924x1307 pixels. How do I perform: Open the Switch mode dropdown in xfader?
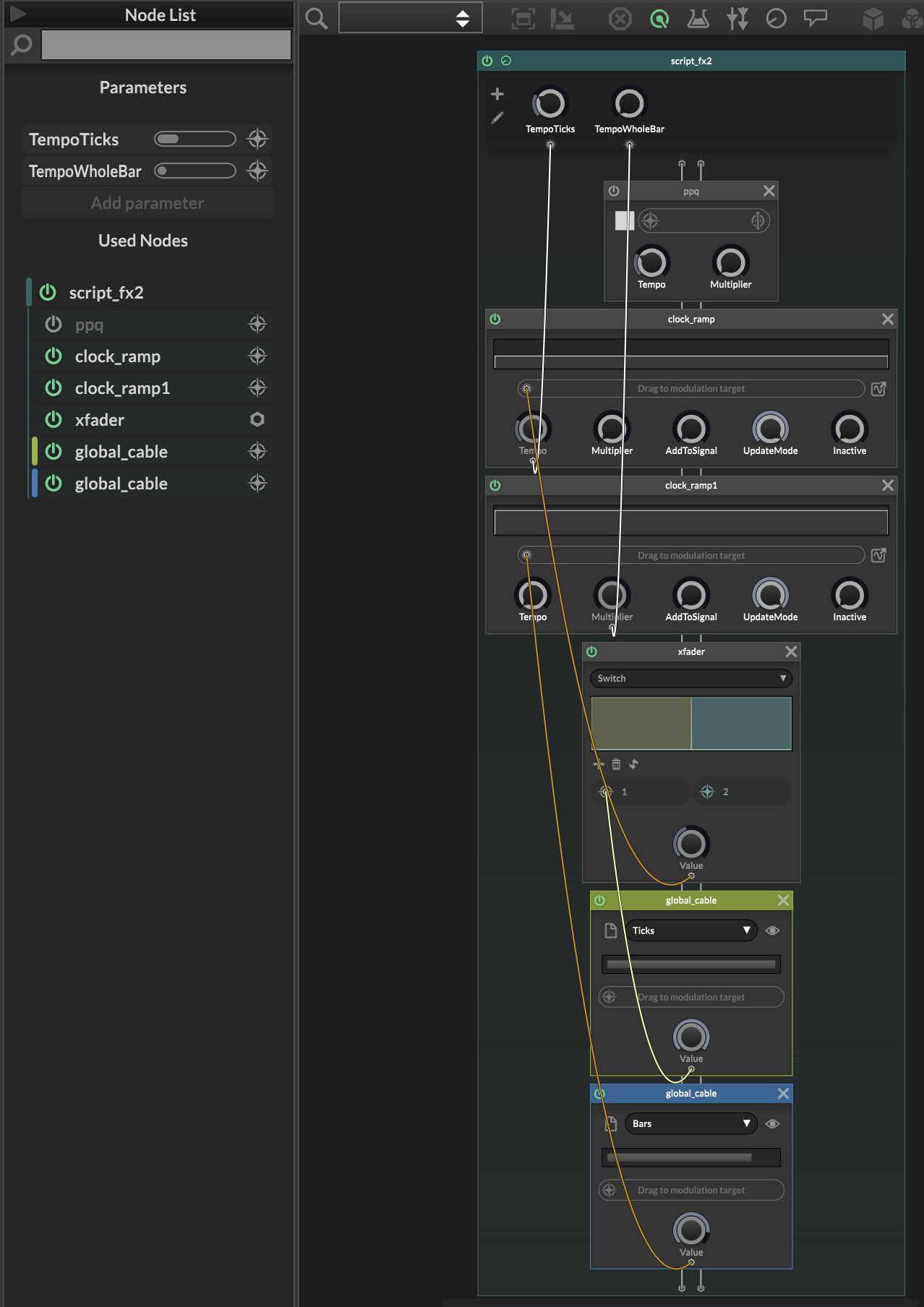coord(690,678)
